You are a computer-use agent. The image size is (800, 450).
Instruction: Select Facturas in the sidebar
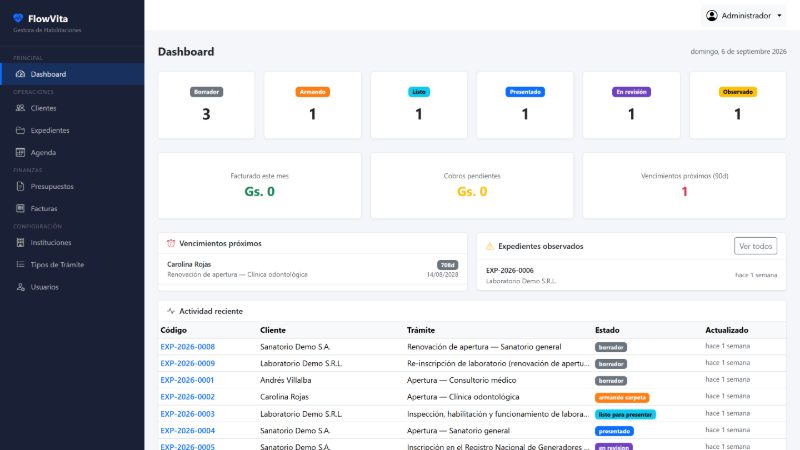click(72, 208)
